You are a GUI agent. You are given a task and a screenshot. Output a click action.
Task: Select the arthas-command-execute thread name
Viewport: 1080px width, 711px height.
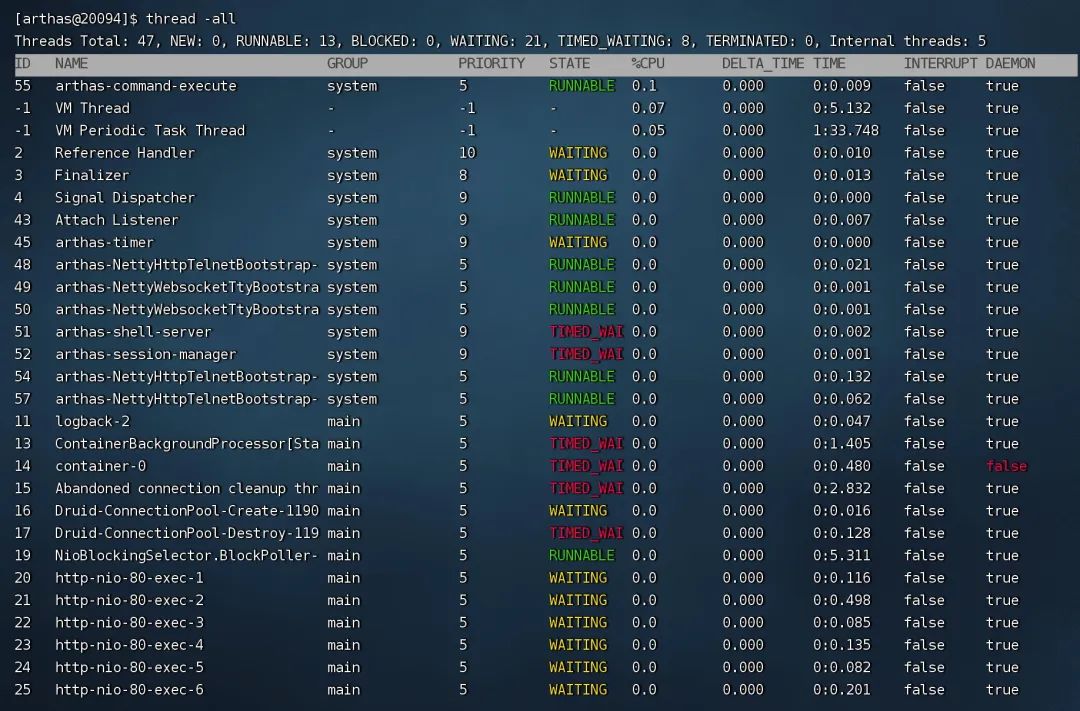click(145, 86)
